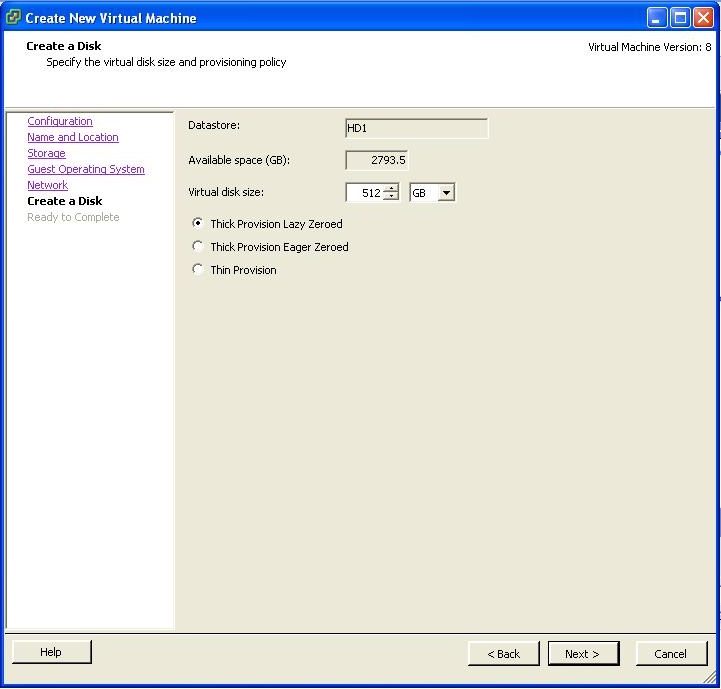The height and width of the screenshot is (689, 721).
Task: Close the Create New Virtual Machine dialog
Action: point(703,17)
